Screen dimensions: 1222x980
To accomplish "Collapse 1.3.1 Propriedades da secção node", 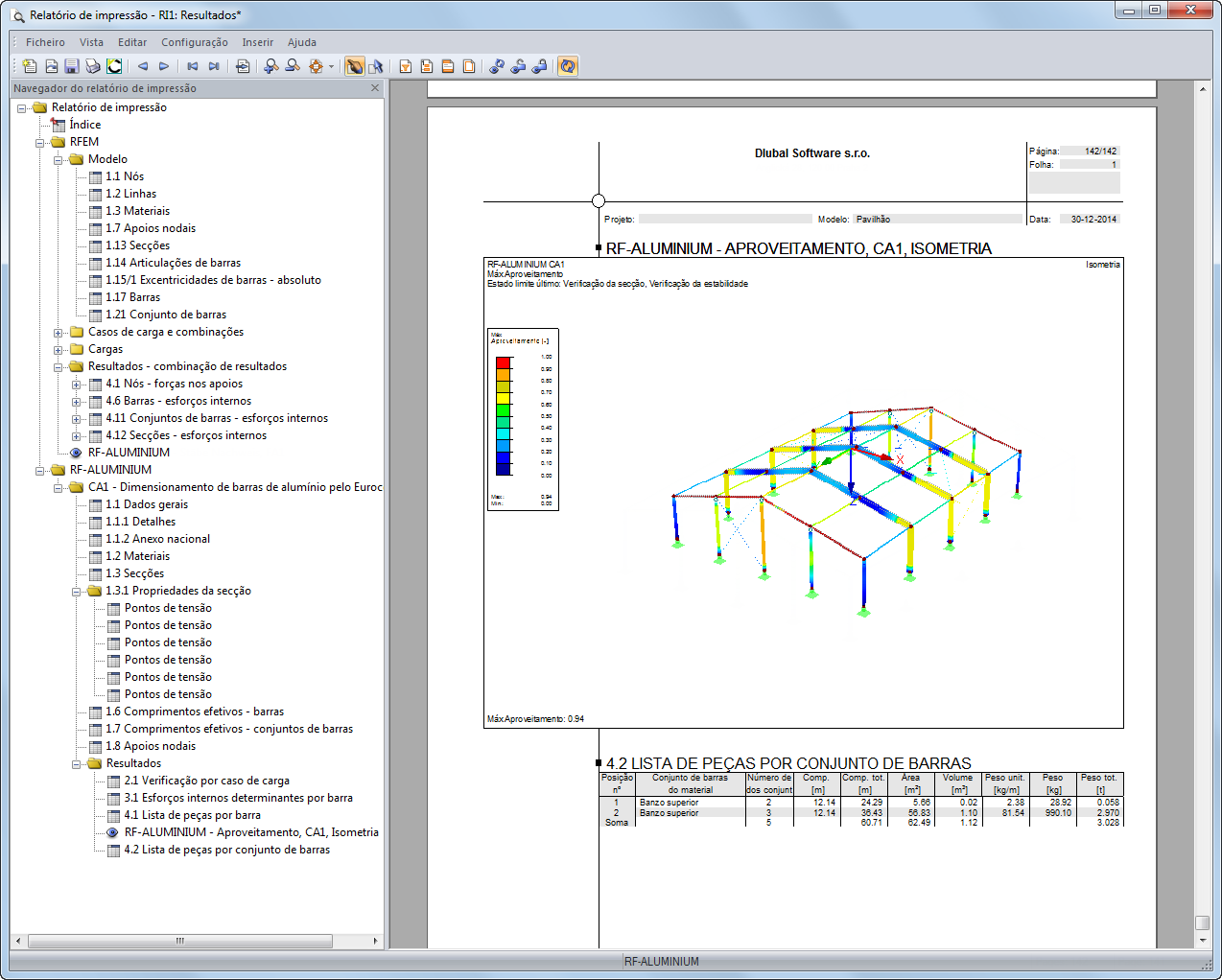I will (x=77, y=591).
